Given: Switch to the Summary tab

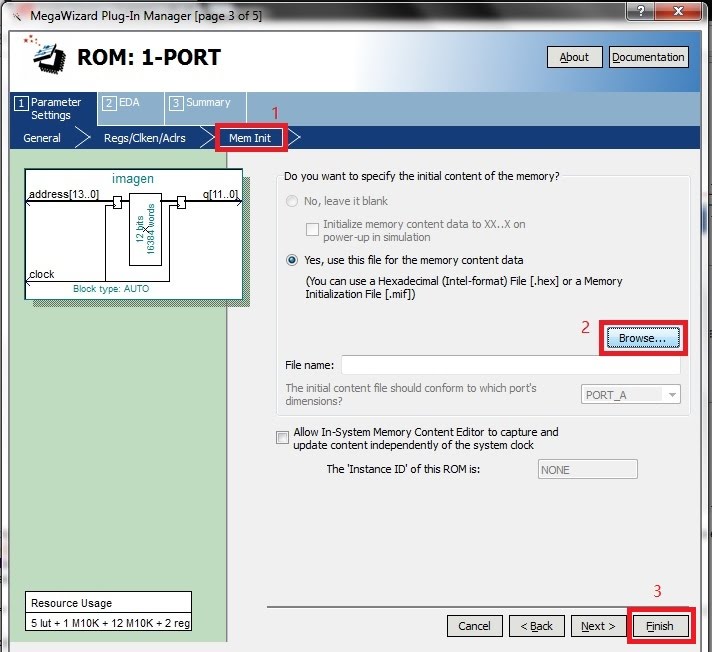Looking at the screenshot, I should pyautogui.click(x=205, y=109).
